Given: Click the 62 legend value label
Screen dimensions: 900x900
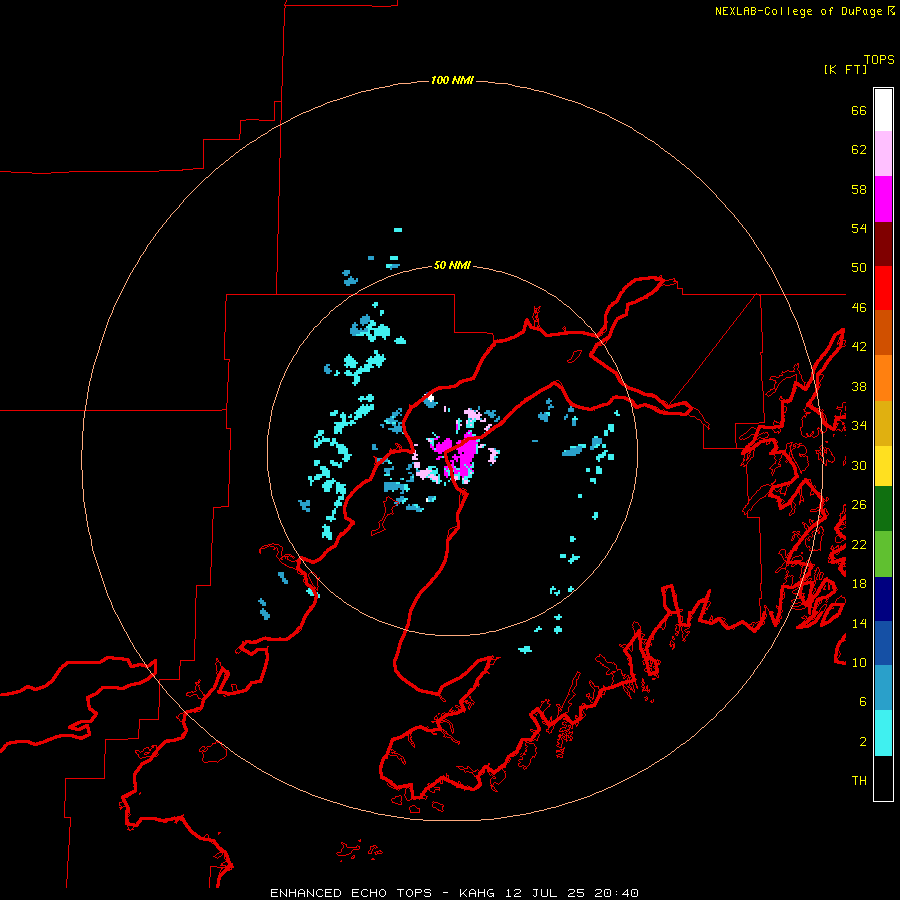Looking at the screenshot, I should coord(859,150).
